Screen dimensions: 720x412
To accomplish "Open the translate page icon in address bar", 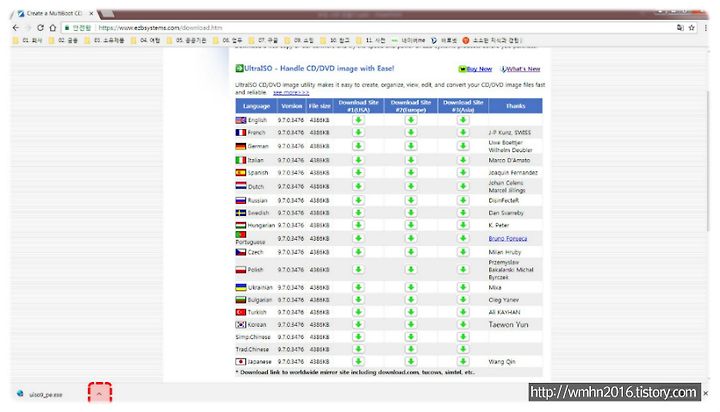I will click(x=680, y=28).
